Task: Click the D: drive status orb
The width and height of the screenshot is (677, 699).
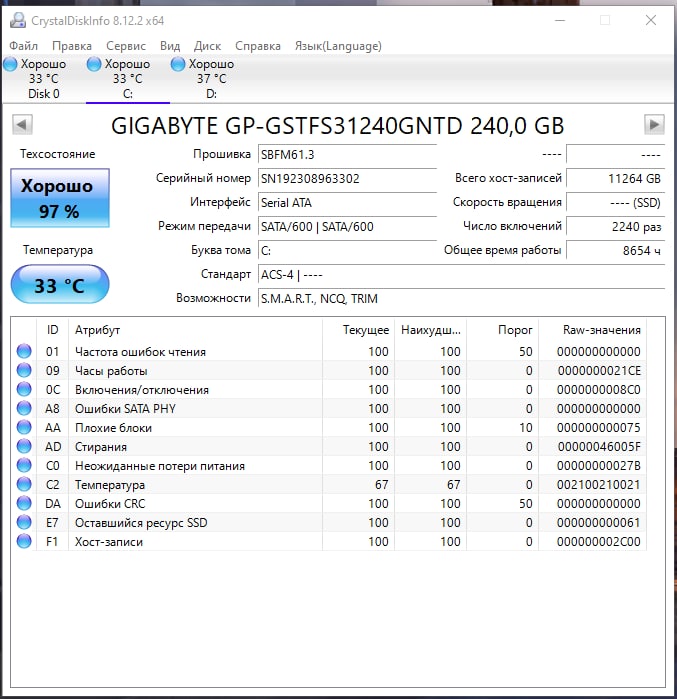Action: pyautogui.click(x=178, y=64)
